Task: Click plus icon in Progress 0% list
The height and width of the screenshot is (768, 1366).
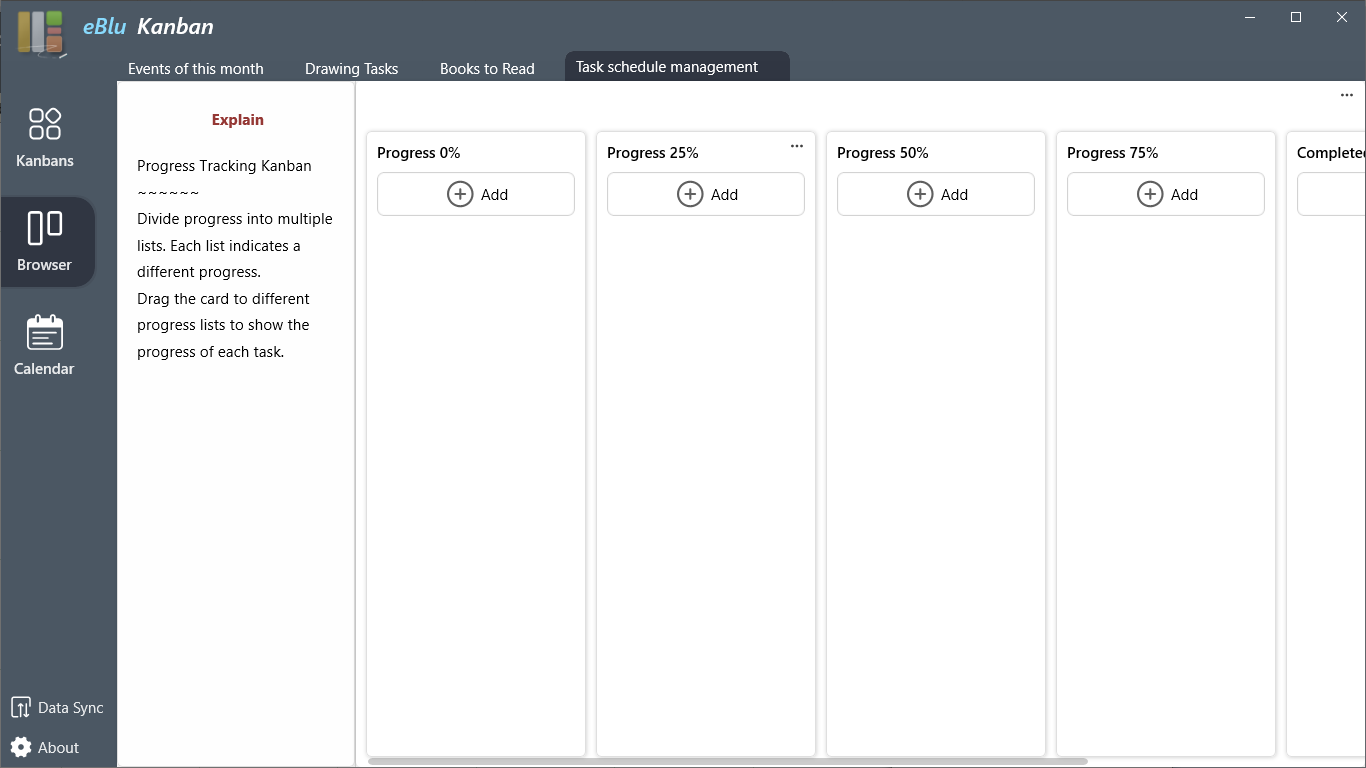Action: (460, 194)
